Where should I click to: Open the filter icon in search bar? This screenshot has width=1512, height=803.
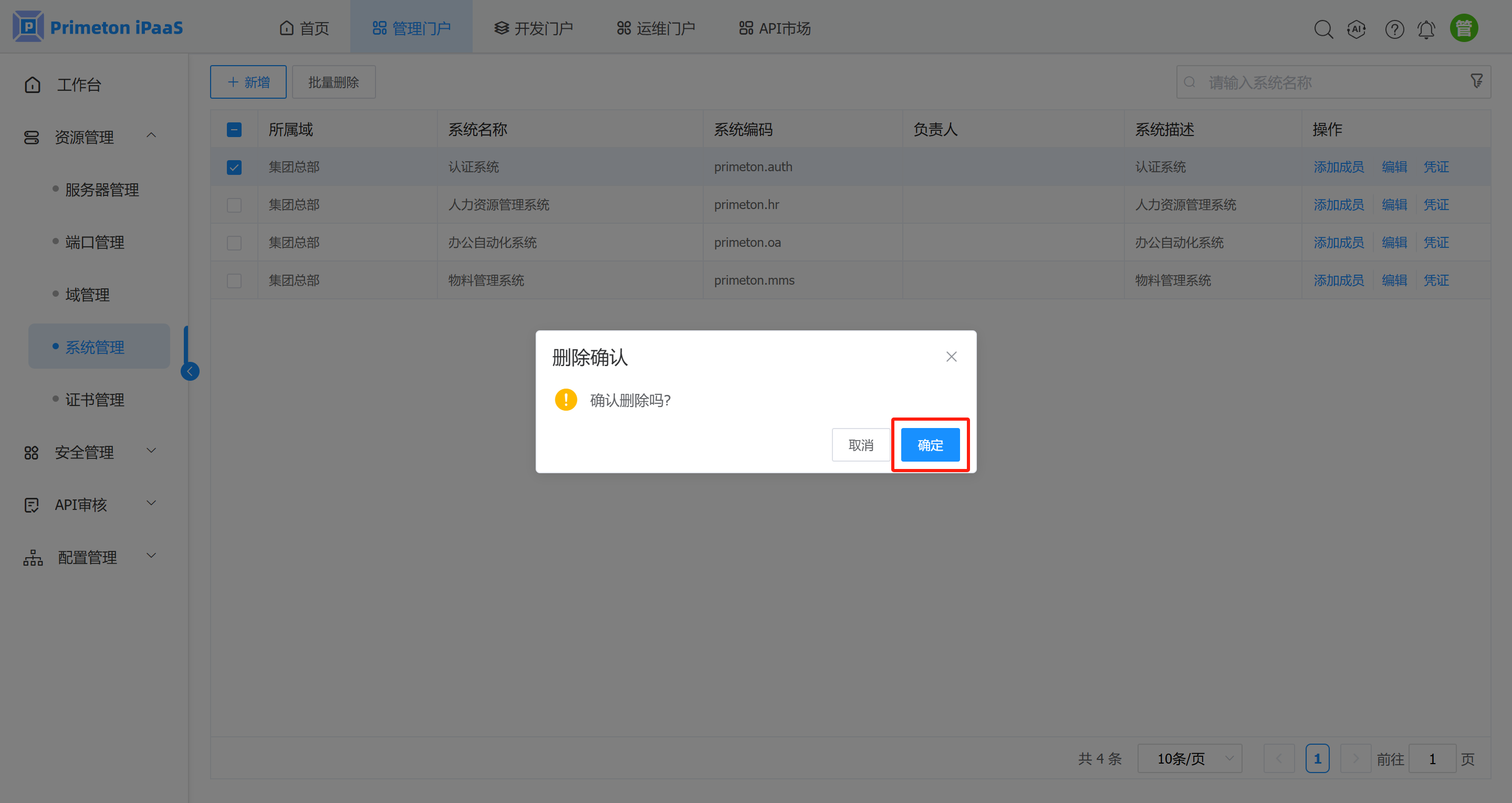click(x=1477, y=81)
